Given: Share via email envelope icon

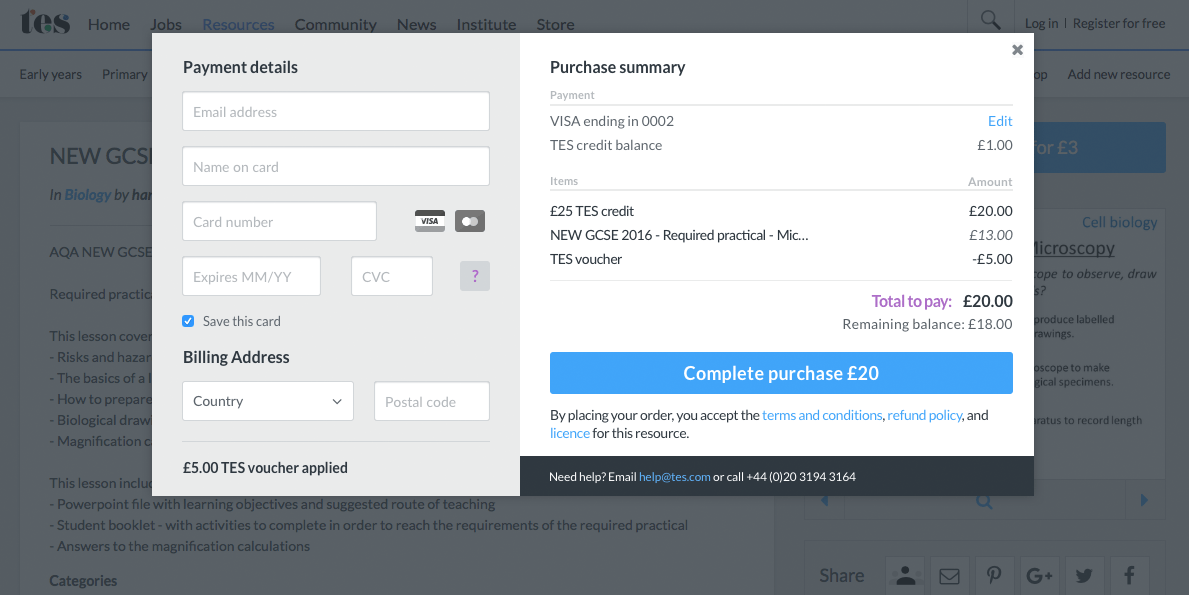Looking at the screenshot, I should (x=949, y=576).
